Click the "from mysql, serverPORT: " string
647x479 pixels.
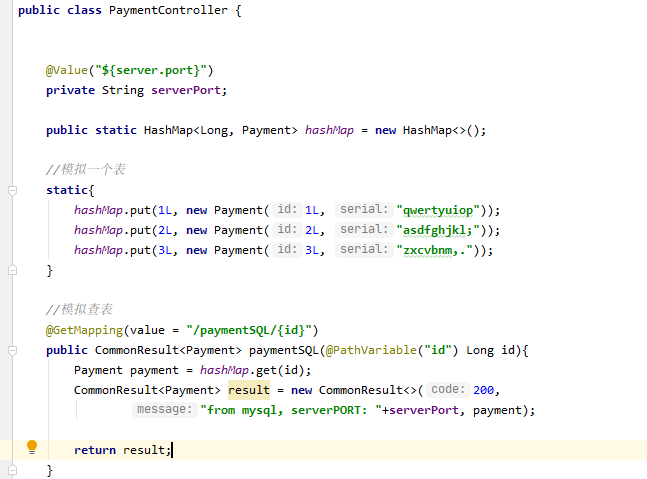291,411
